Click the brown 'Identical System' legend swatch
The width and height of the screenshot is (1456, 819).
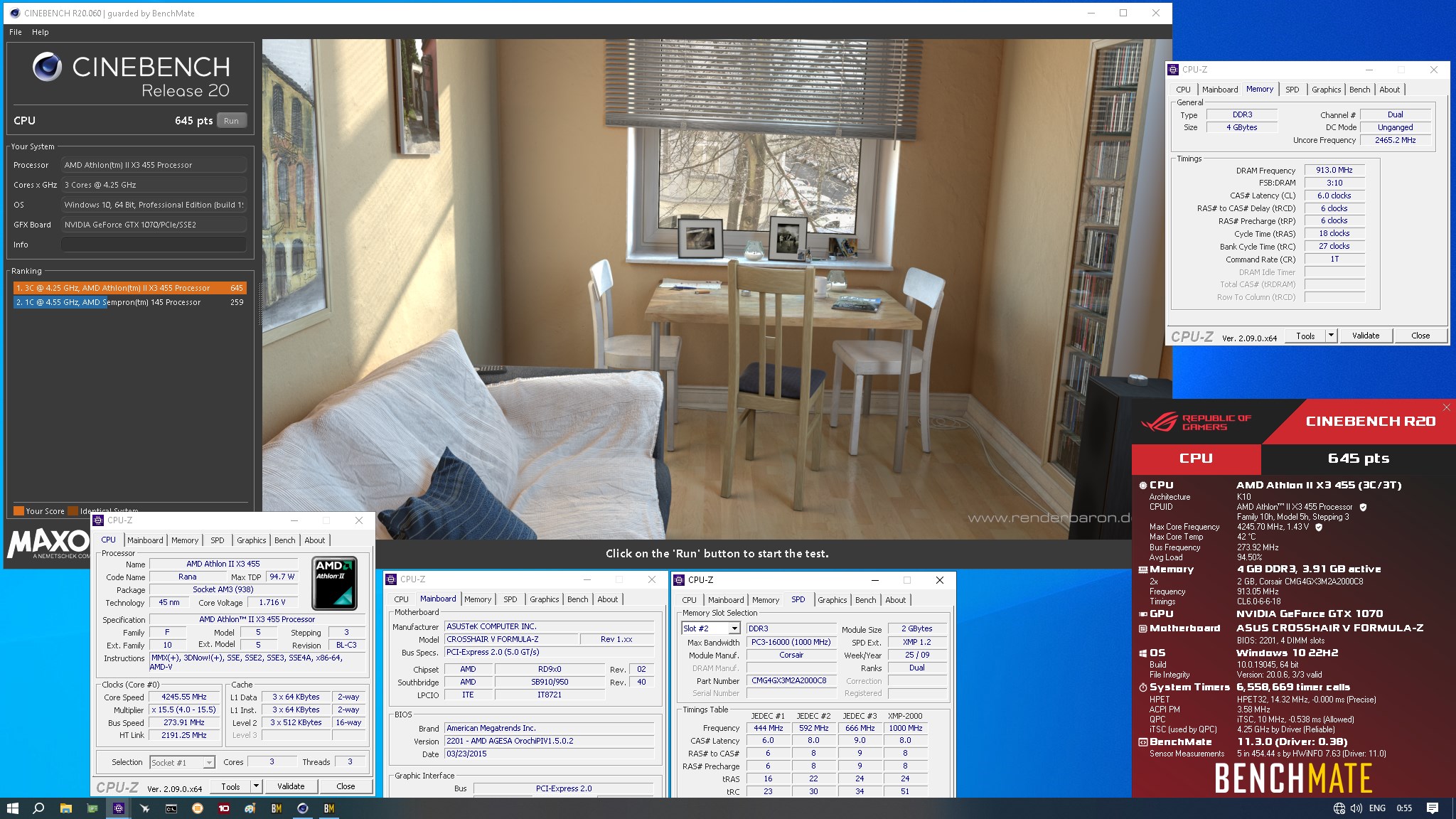(x=73, y=510)
